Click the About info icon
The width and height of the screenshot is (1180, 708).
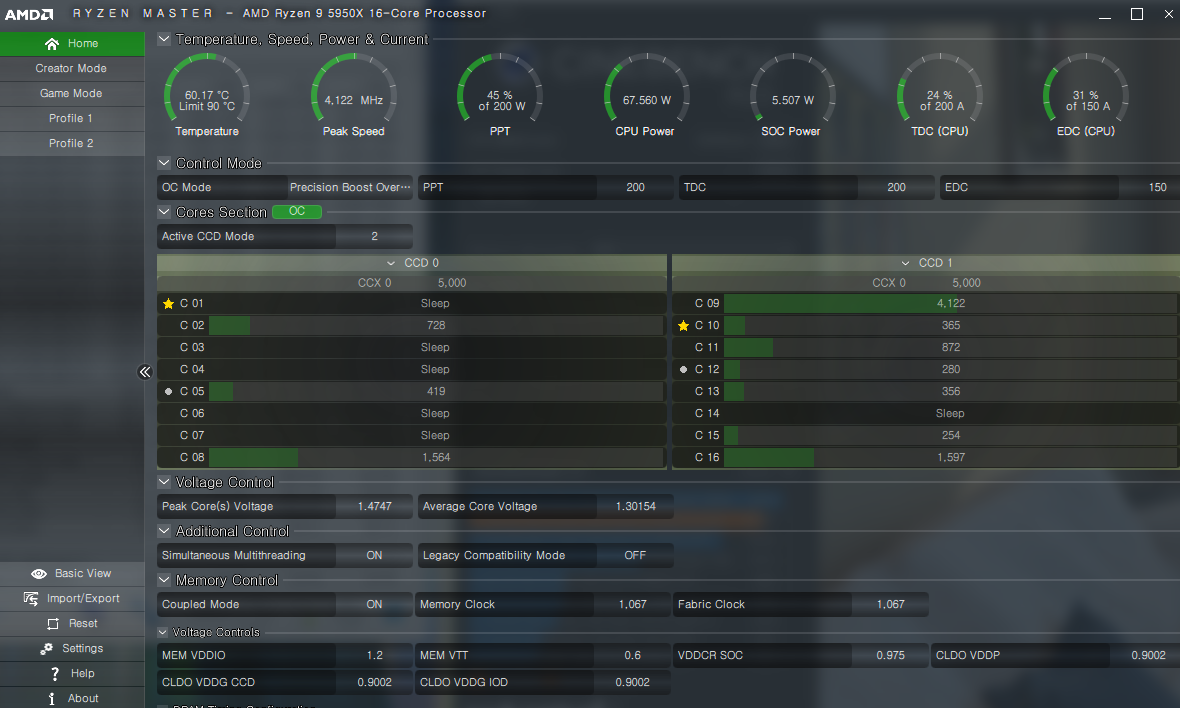click(x=52, y=698)
